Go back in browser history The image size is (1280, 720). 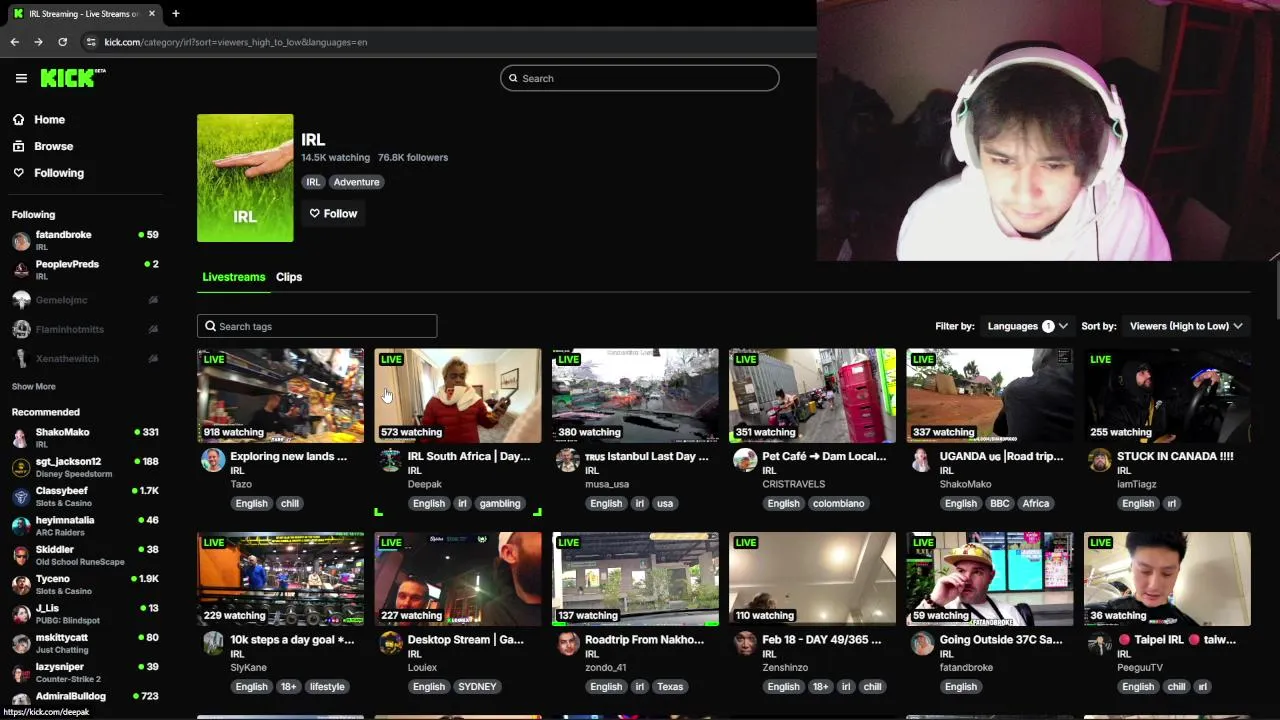[14, 42]
